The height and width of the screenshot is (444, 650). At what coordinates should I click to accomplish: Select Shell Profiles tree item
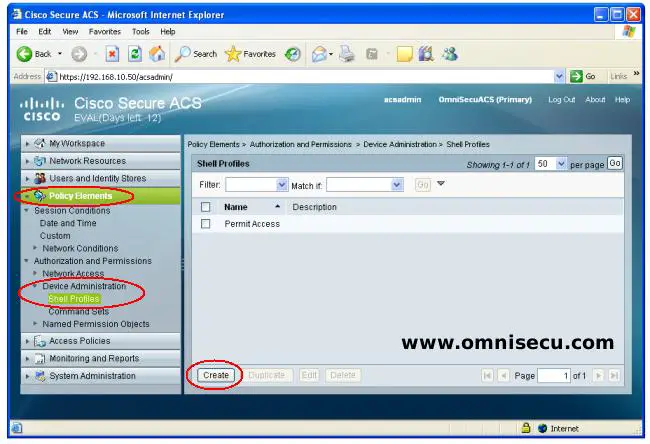pos(74,298)
